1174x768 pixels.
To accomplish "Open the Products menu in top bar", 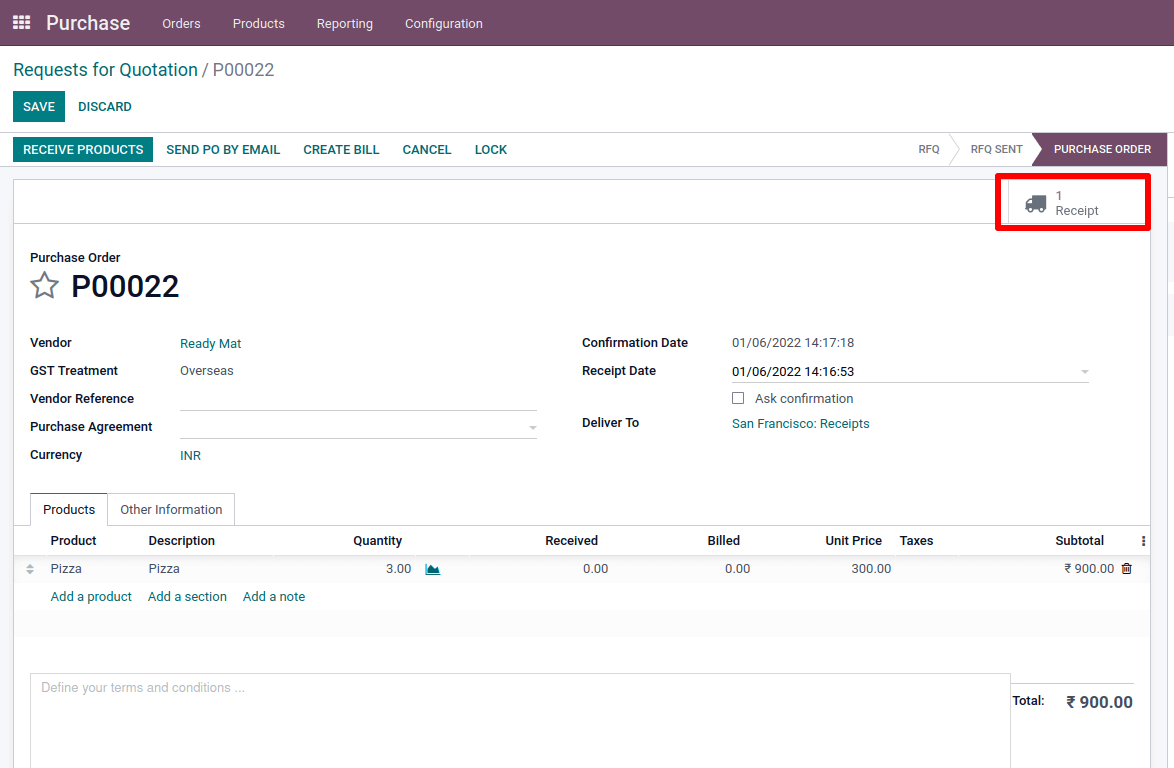I will pyautogui.click(x=258, y=23).
